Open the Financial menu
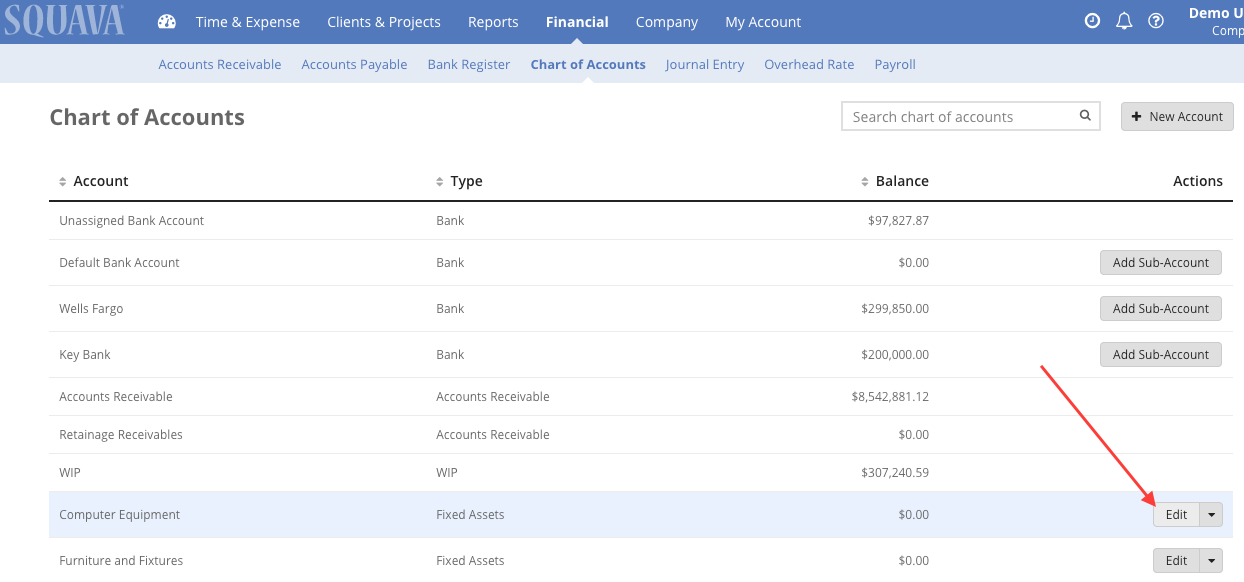The height and width of the screenshot is (582, 1244). (x=577, y=21)
